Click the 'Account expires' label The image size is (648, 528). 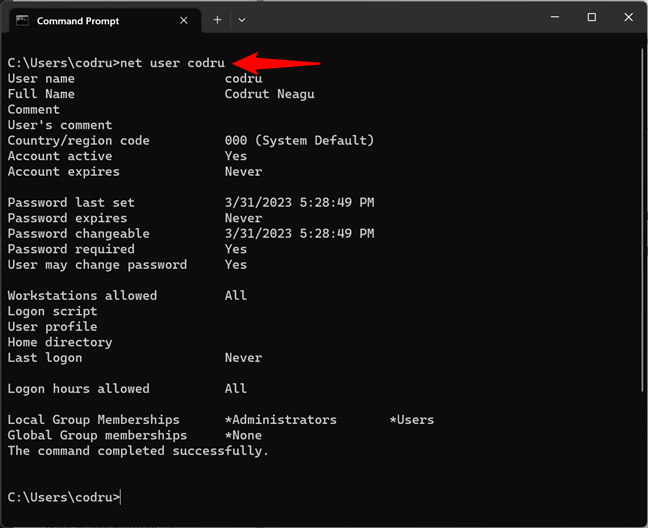64,171
